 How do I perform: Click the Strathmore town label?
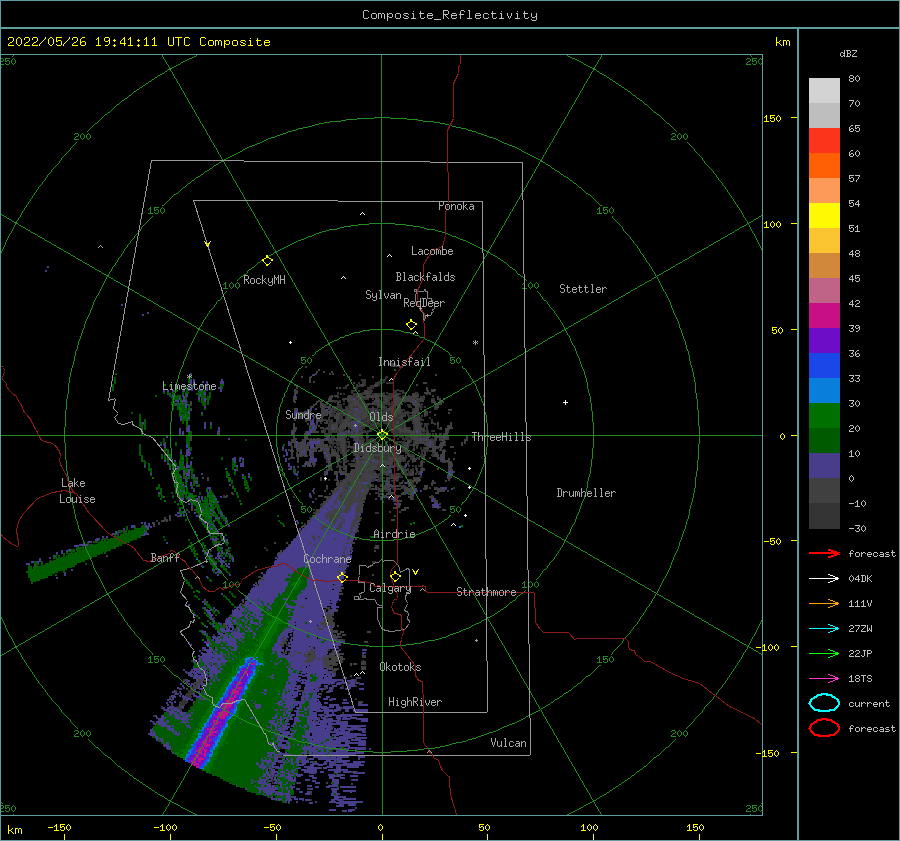486,592
